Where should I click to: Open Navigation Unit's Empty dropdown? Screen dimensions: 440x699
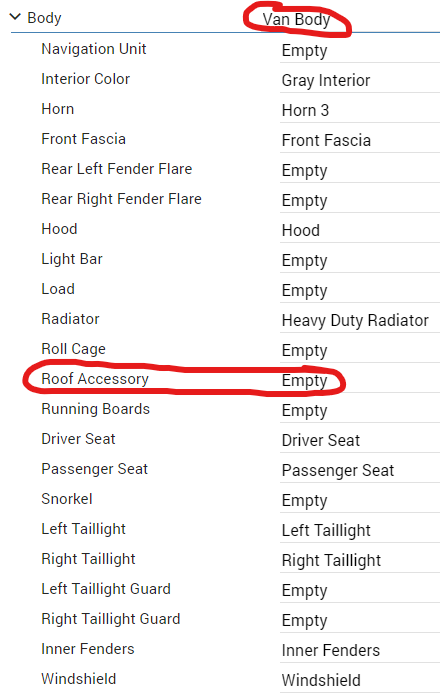coord(360,51)
